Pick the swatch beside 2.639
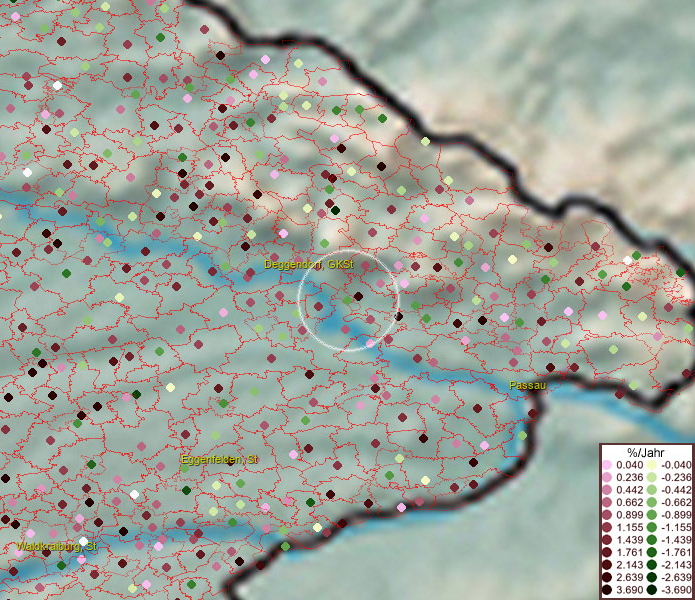The image size is (695, 600). [x=607, y=577]
